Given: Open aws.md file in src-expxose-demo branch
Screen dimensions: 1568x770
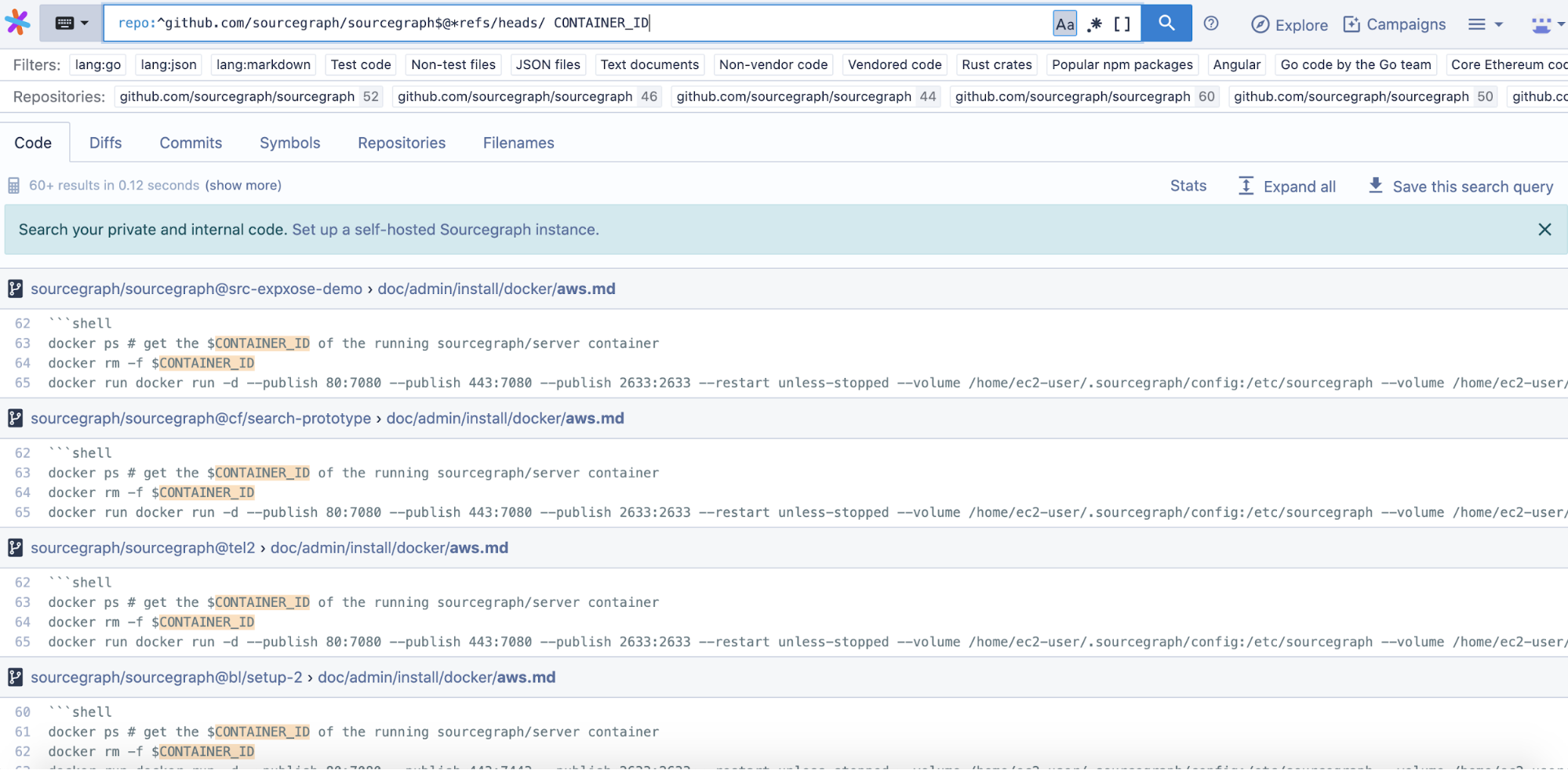Looking at the screenshot, I should [497, 289].
